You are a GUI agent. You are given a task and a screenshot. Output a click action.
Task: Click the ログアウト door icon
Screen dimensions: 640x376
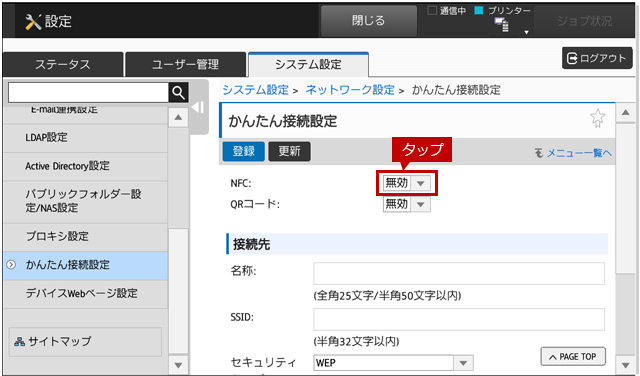pos(572,58)
